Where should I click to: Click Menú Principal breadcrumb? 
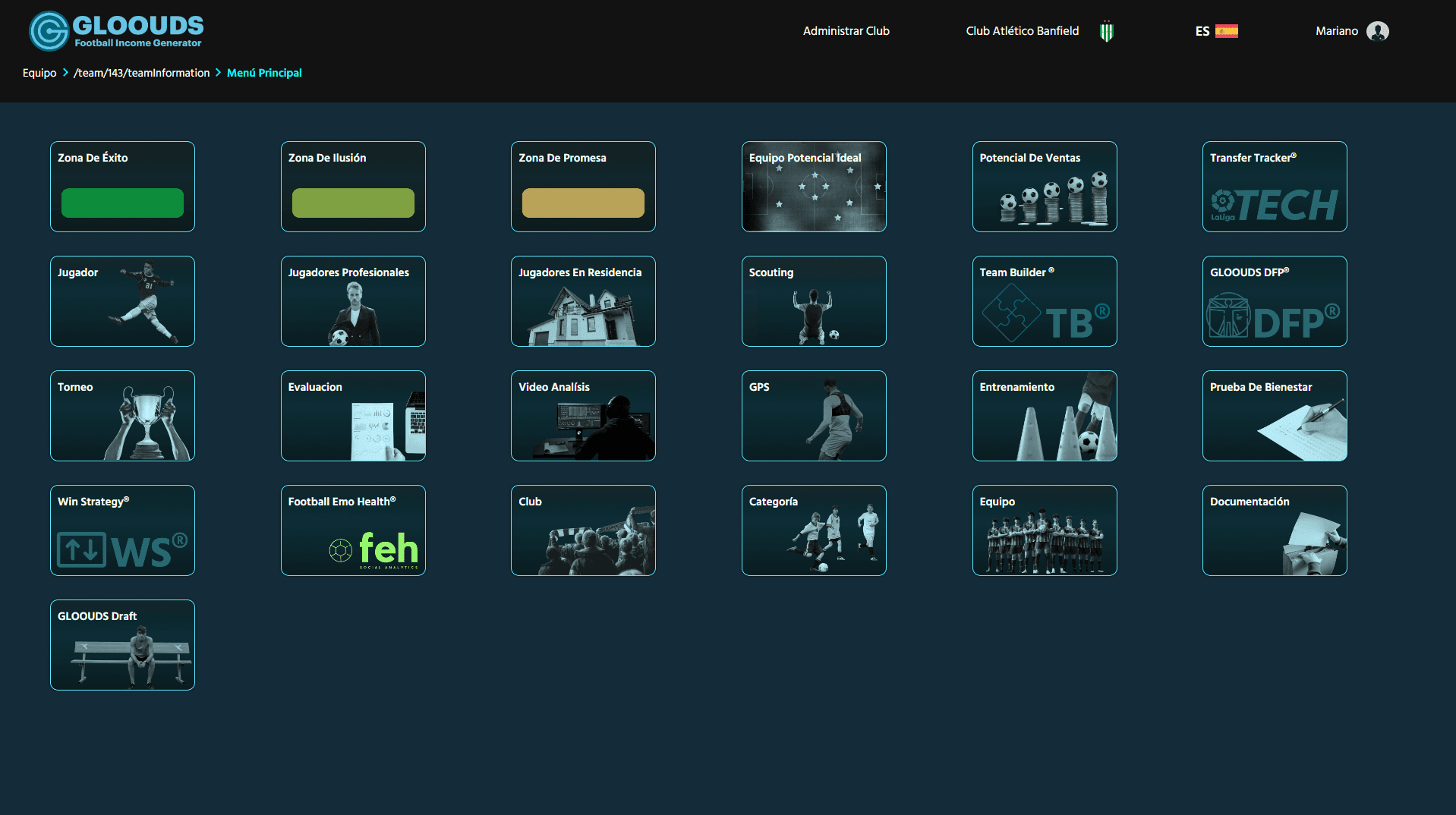pyautogui.click(x=264, y=73)
